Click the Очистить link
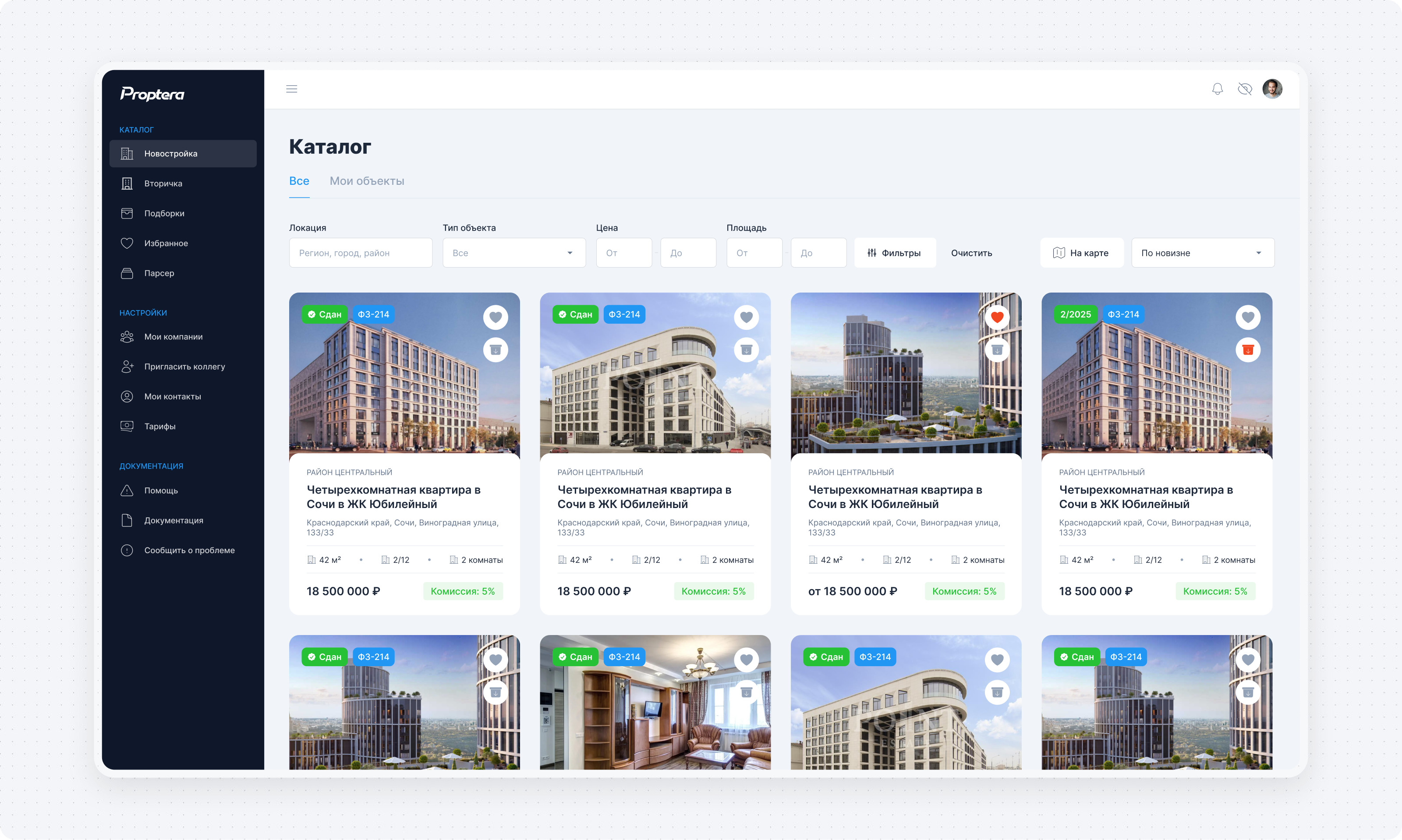The image size is (1402, 840). point(971,253)
